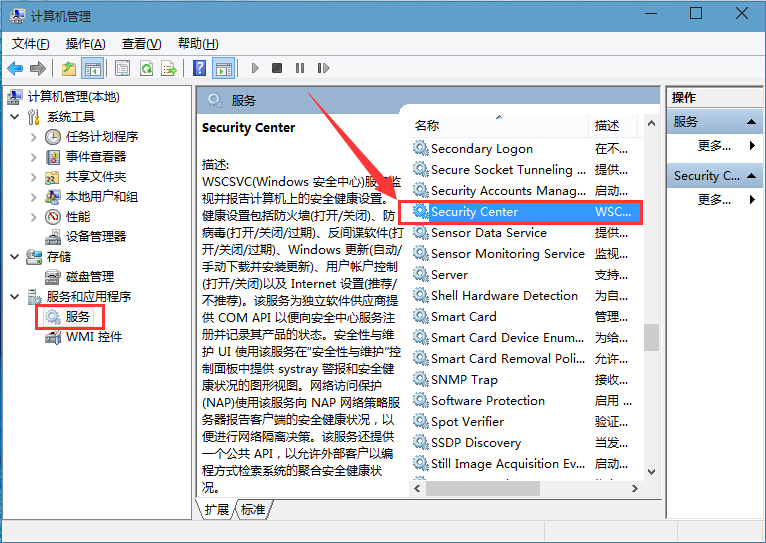Click the Restart Service icon

323,68
